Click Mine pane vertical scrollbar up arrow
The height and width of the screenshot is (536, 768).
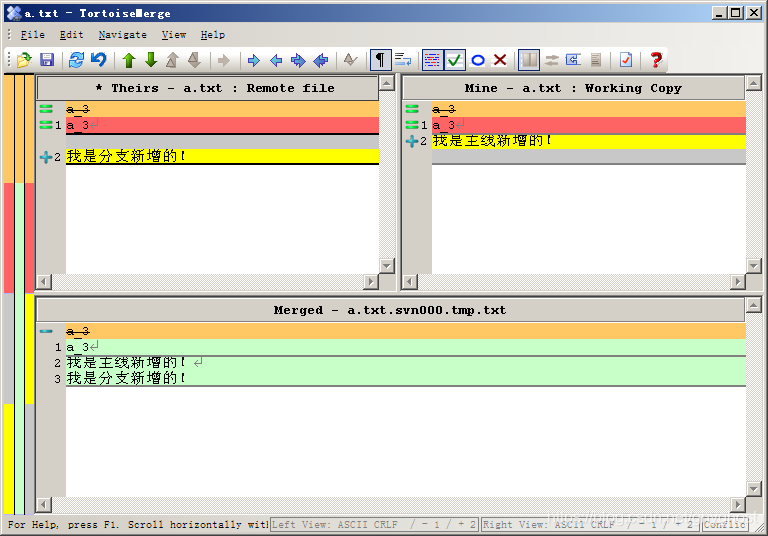click(753, 83)
